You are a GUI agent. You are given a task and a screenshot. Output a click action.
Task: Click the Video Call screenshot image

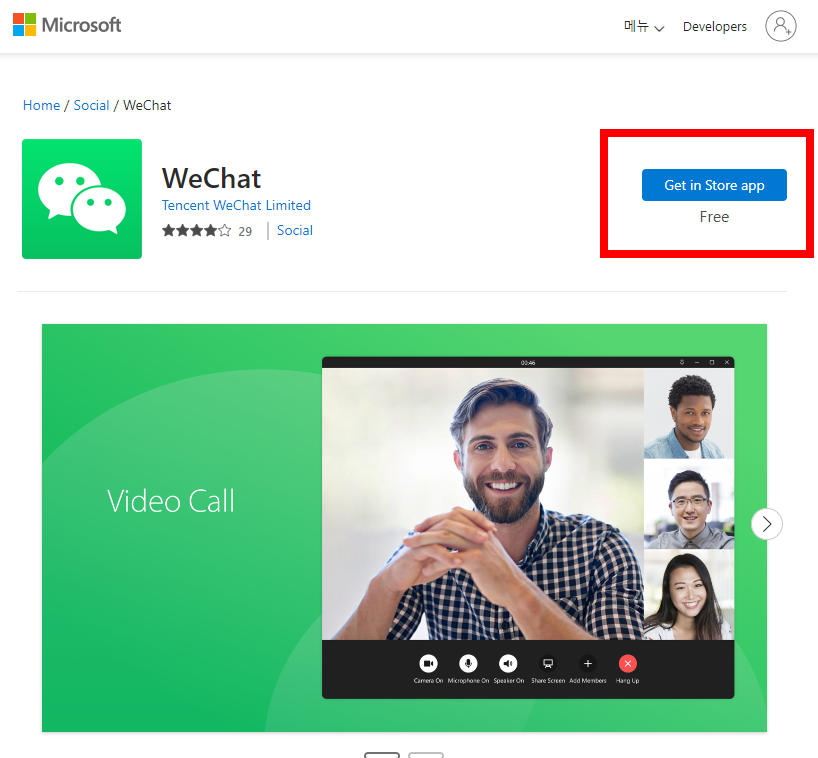point(404,527)
